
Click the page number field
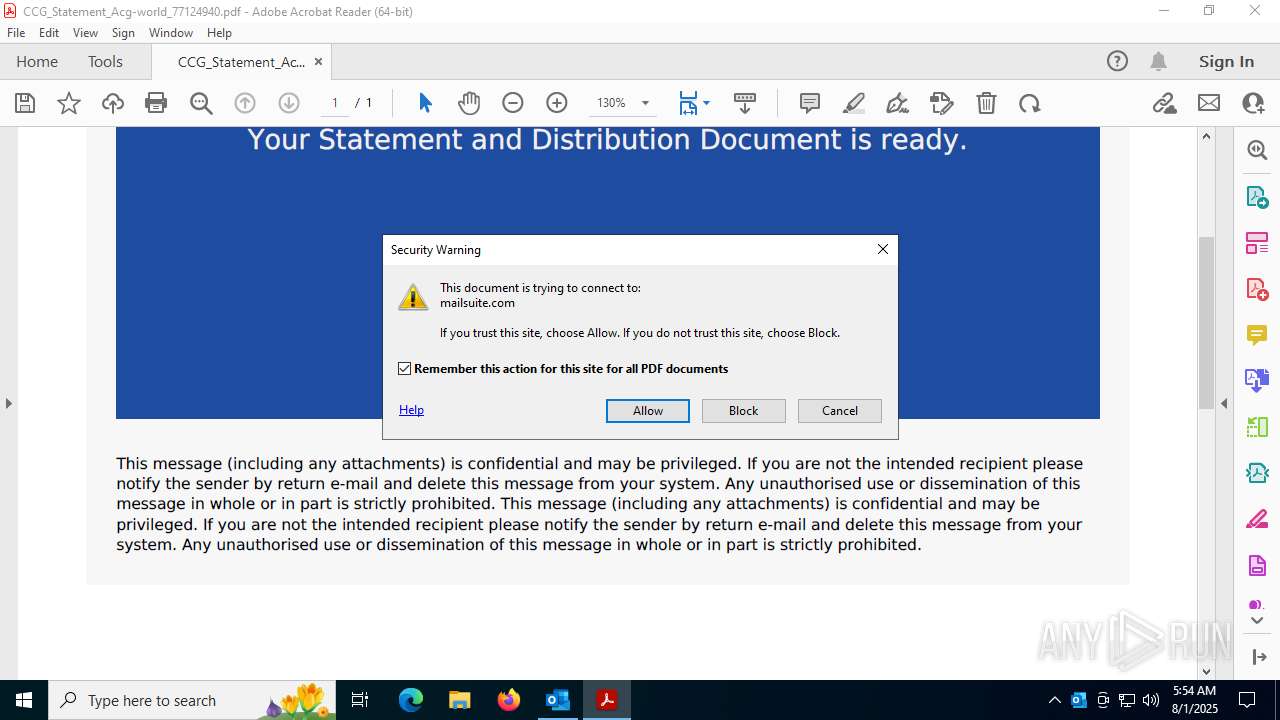[335, 103]
